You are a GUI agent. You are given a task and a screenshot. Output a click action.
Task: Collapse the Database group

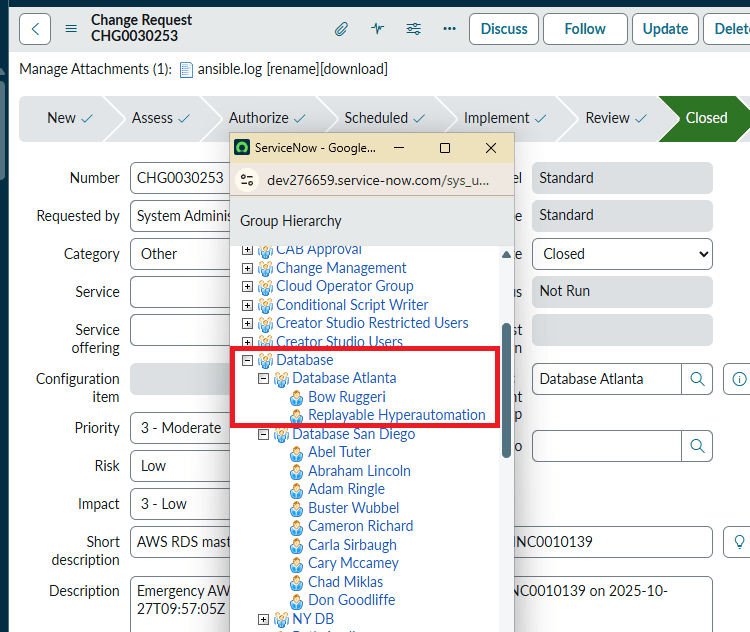click(247, 360)
